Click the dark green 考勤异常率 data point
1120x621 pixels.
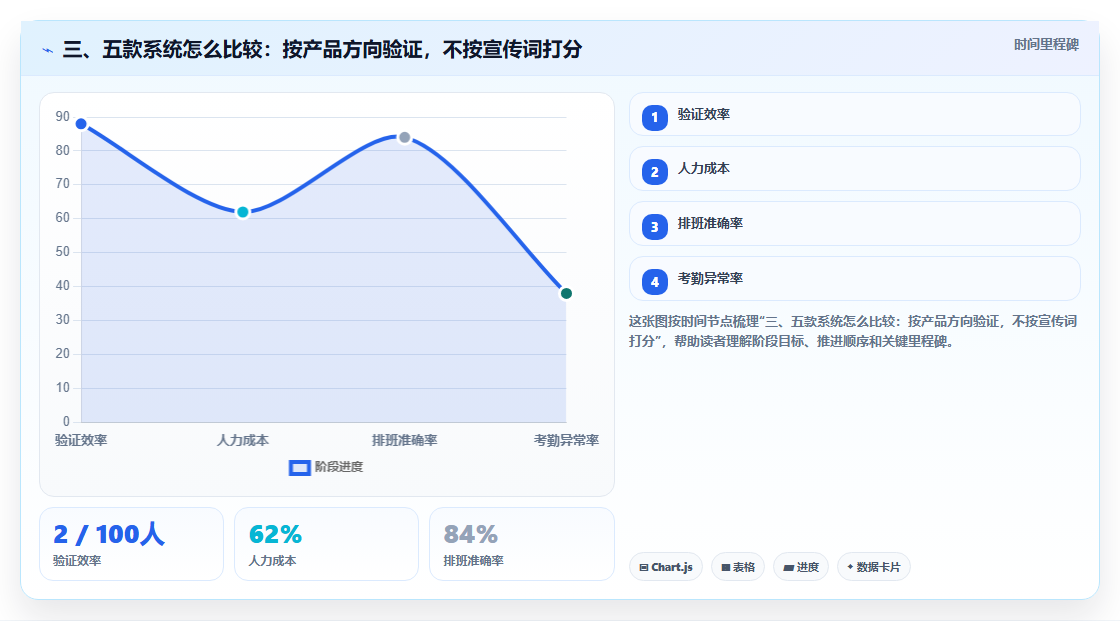coord(566,294)
